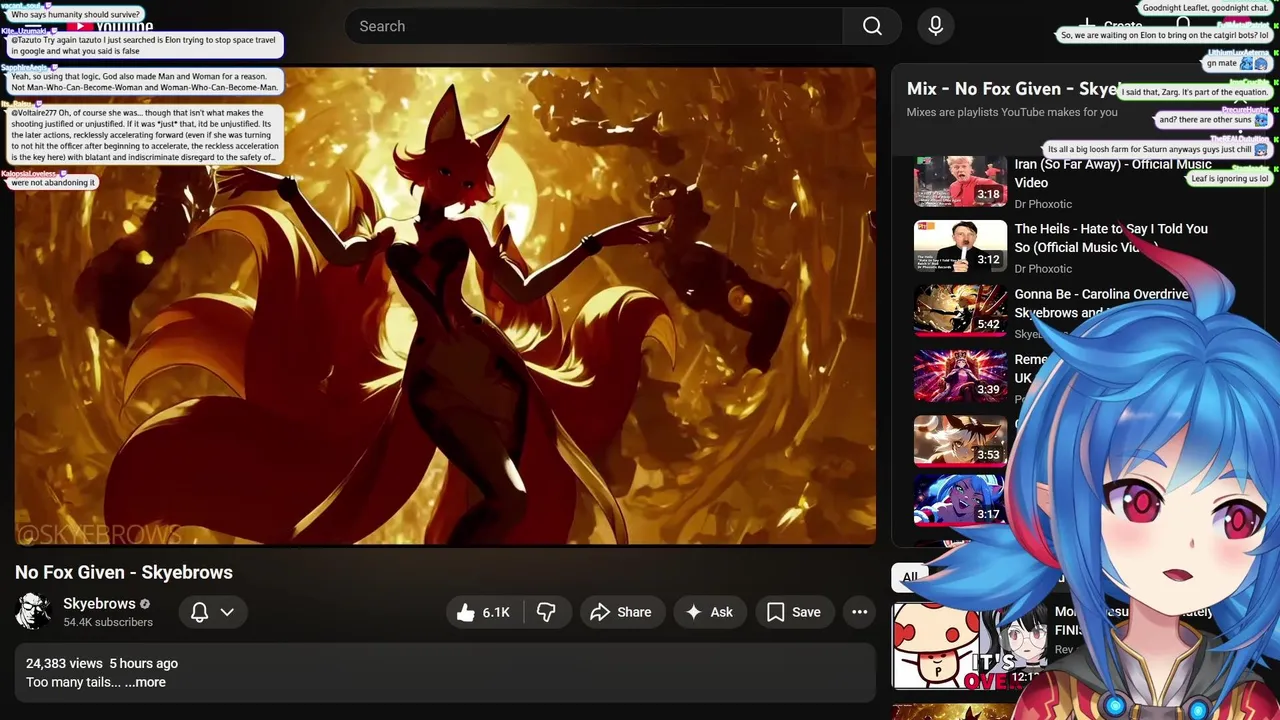The height and width of the screenshot is (720, 1280).
Task: Open the mushroom IT'S OVER recommended thumbnail
Action: coord(968,646)
